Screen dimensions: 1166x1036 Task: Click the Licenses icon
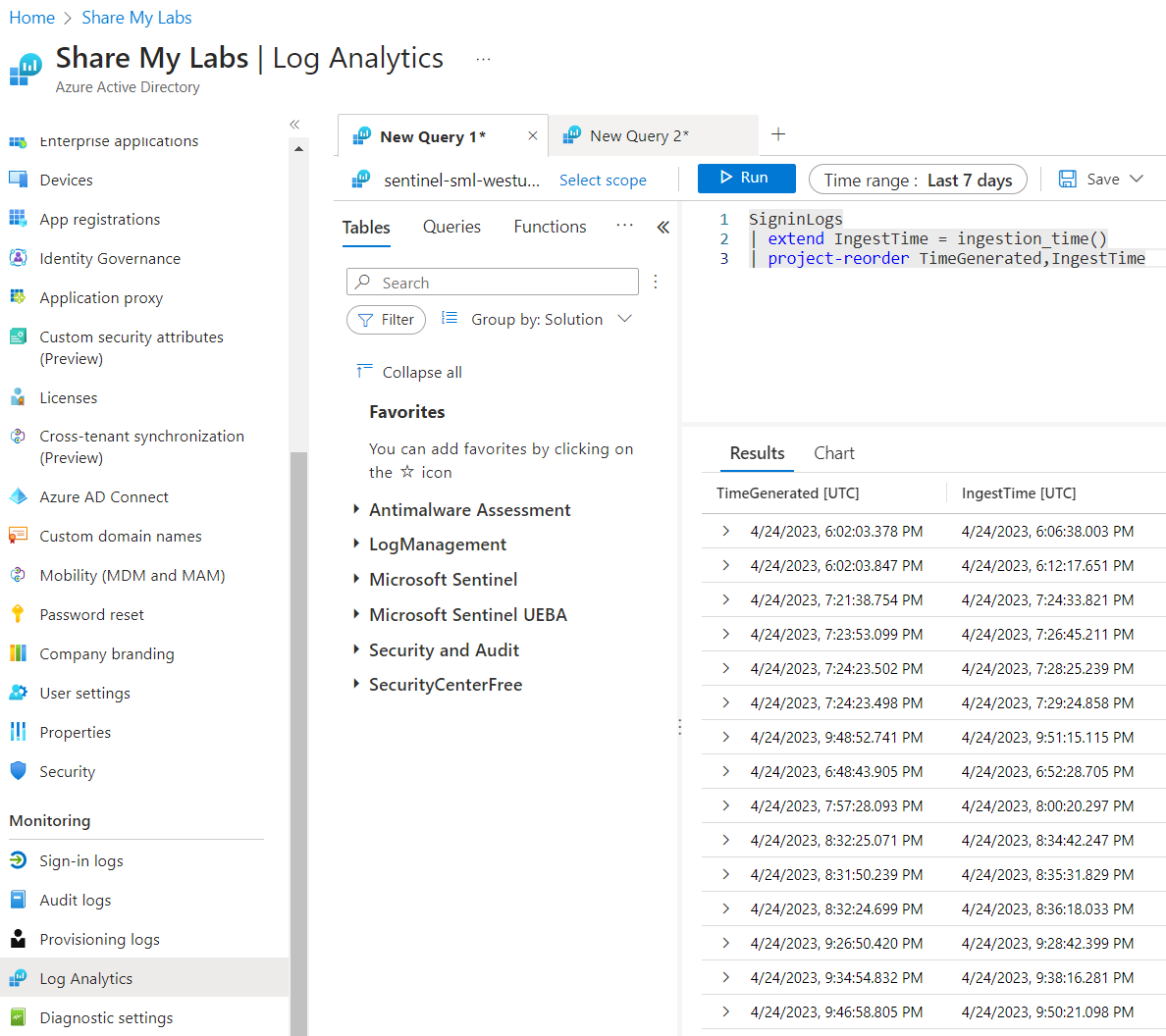tap(18, 397)
